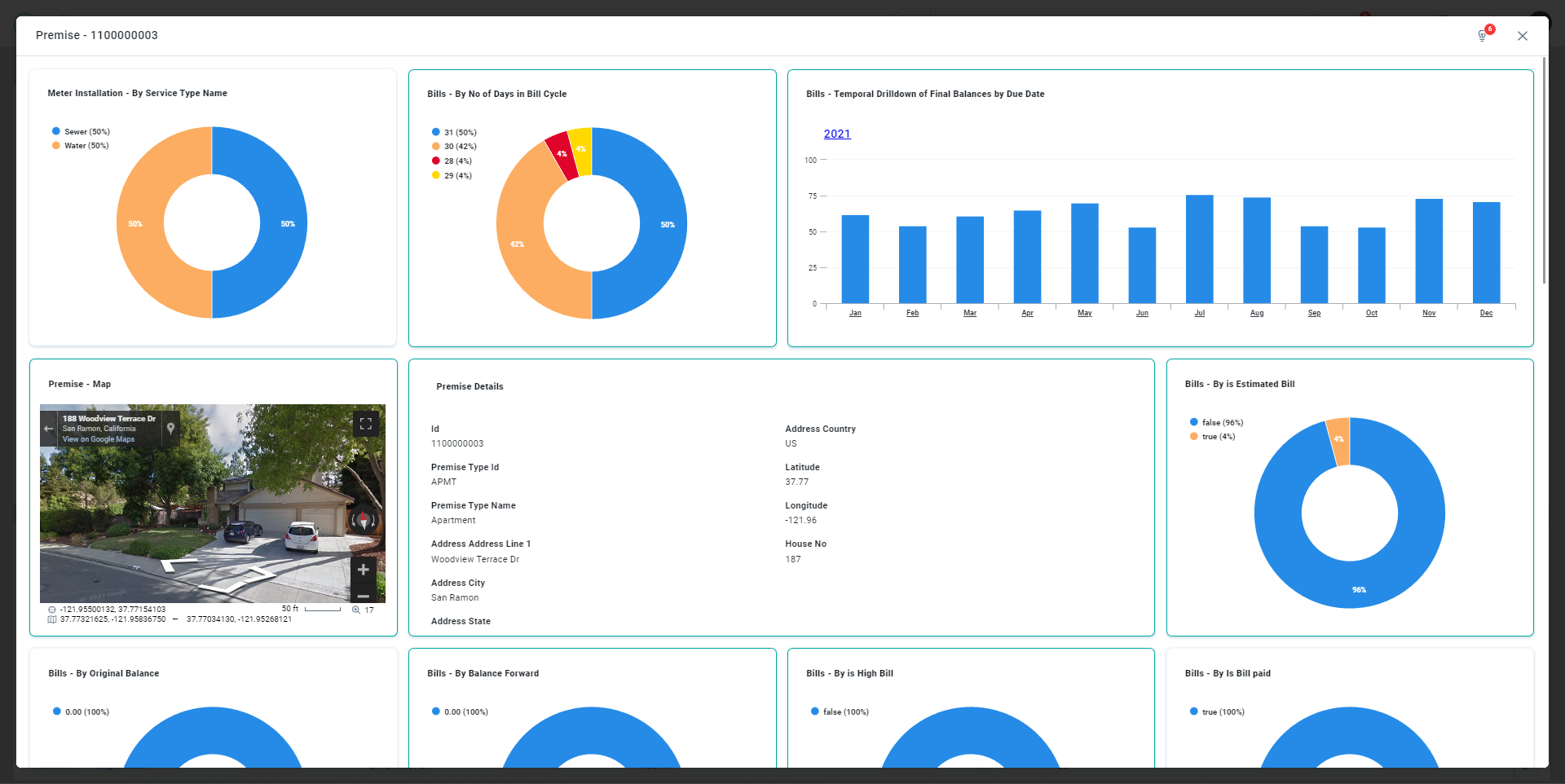Zoom out with the map minus button

(x=364, y=595)
